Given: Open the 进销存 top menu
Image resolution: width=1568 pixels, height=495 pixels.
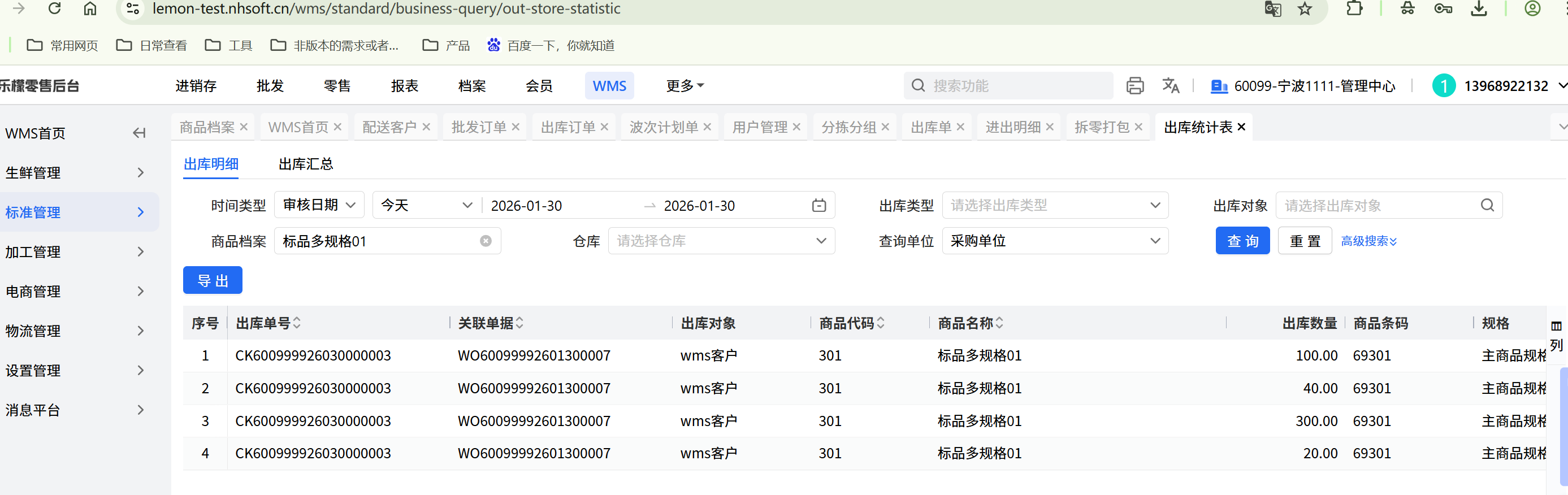Looking at the screenshot, I should pyautogui.click(x=196, y=86).
